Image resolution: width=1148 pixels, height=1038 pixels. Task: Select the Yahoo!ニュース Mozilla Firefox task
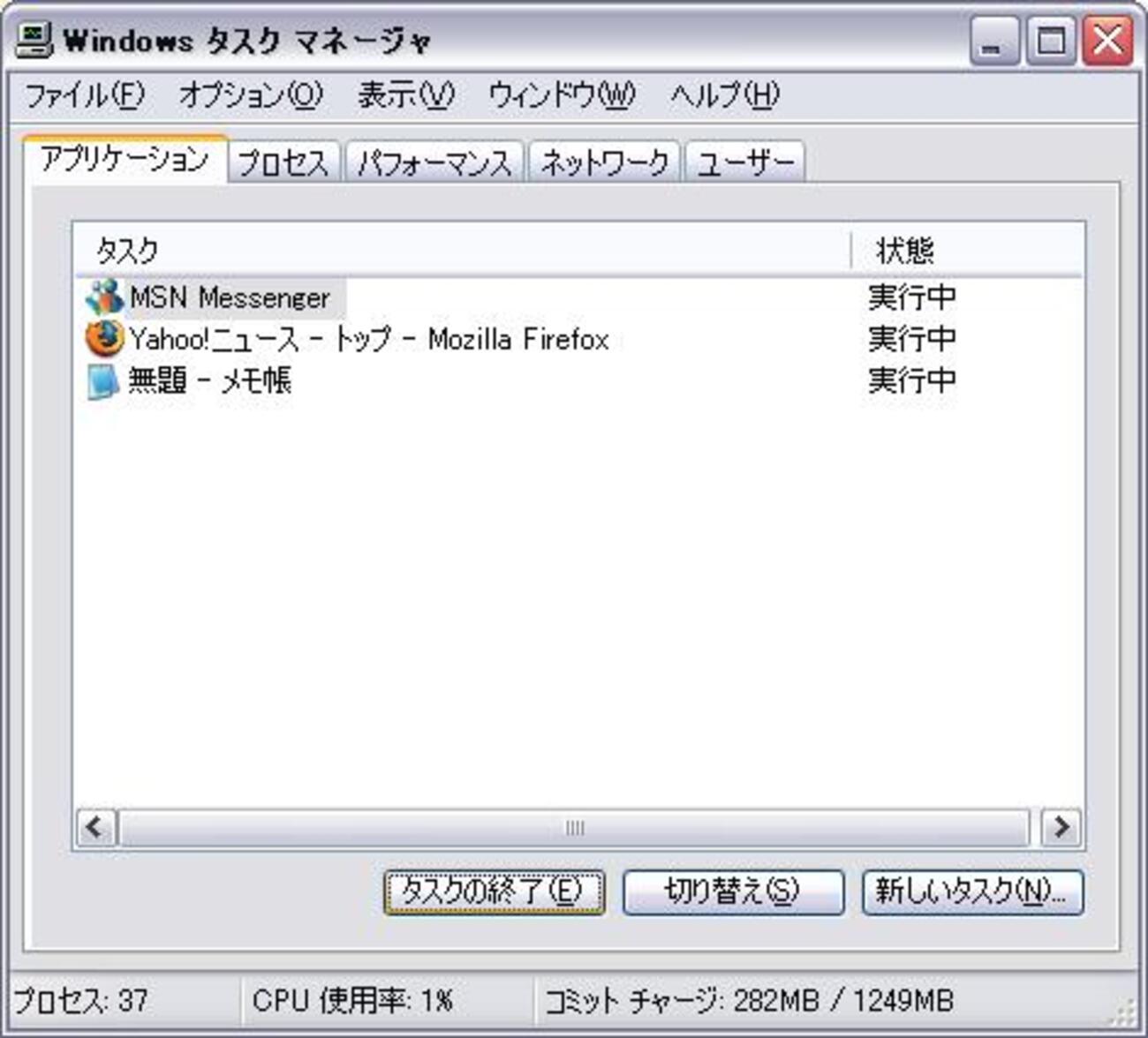coord(578,338)
